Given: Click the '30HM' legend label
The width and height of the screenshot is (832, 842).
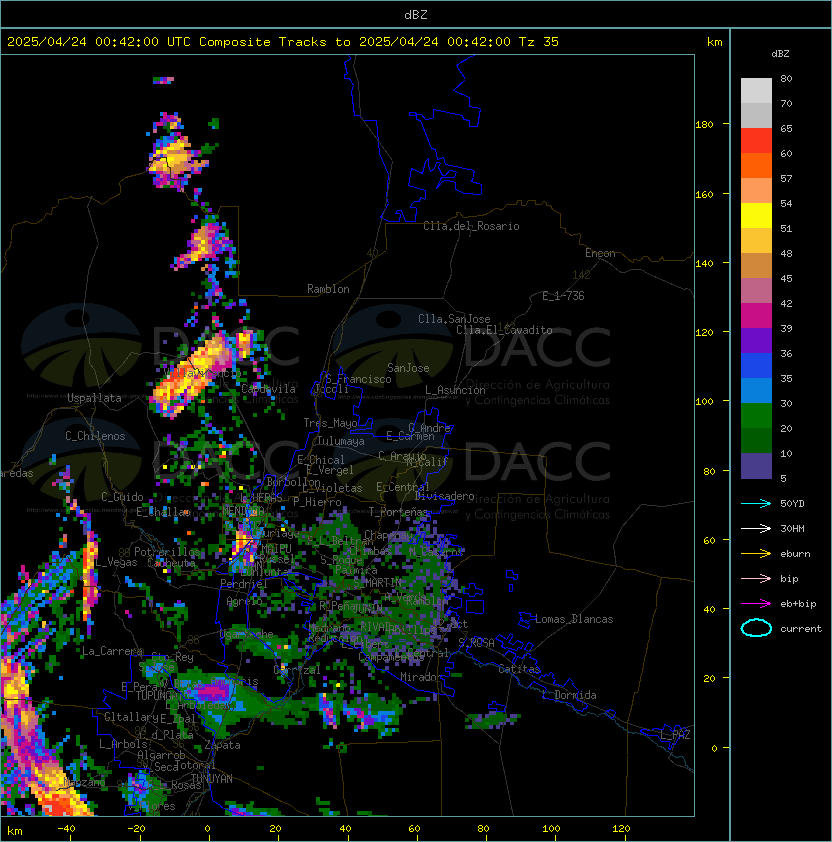Looking at the screenshot, I should [792, 528].
